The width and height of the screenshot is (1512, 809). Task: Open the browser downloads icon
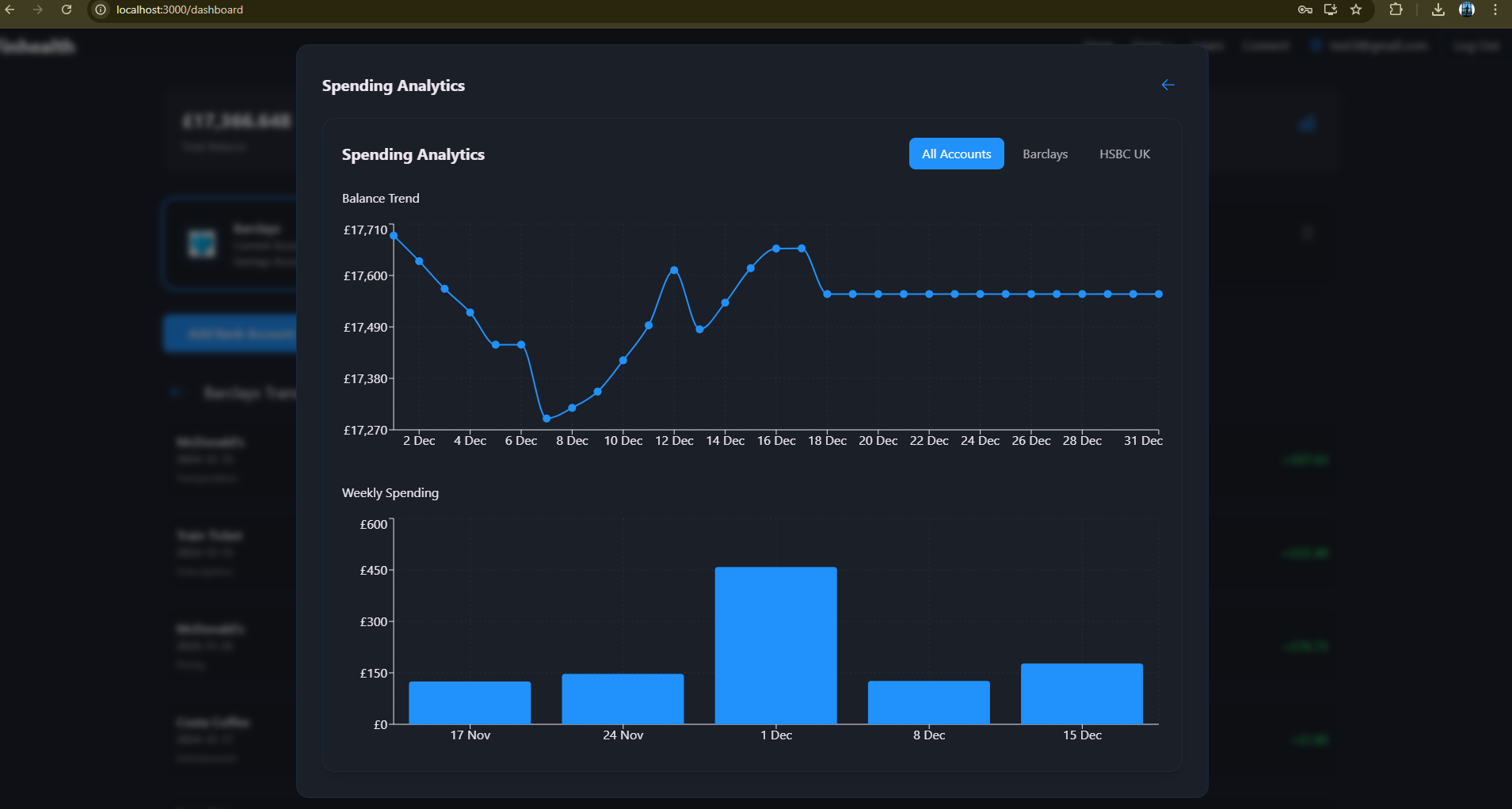pyautogui.click(x=1438, y=9)
